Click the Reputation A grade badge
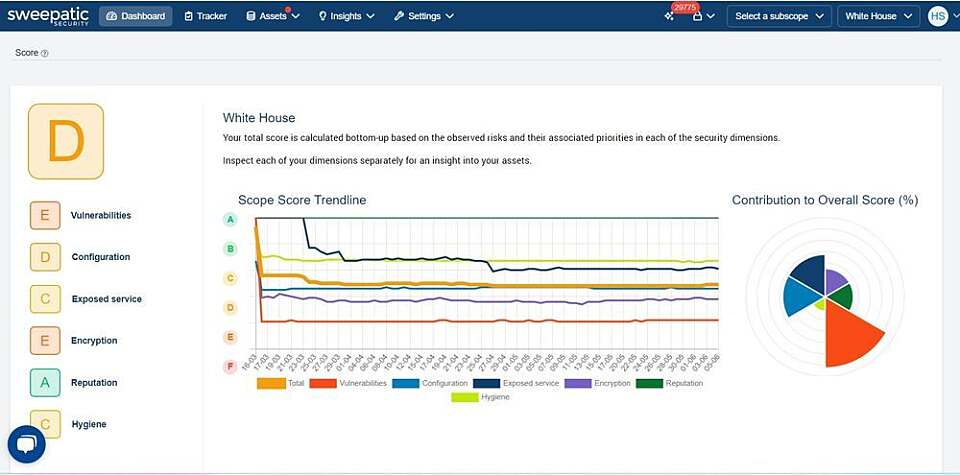 45,383
